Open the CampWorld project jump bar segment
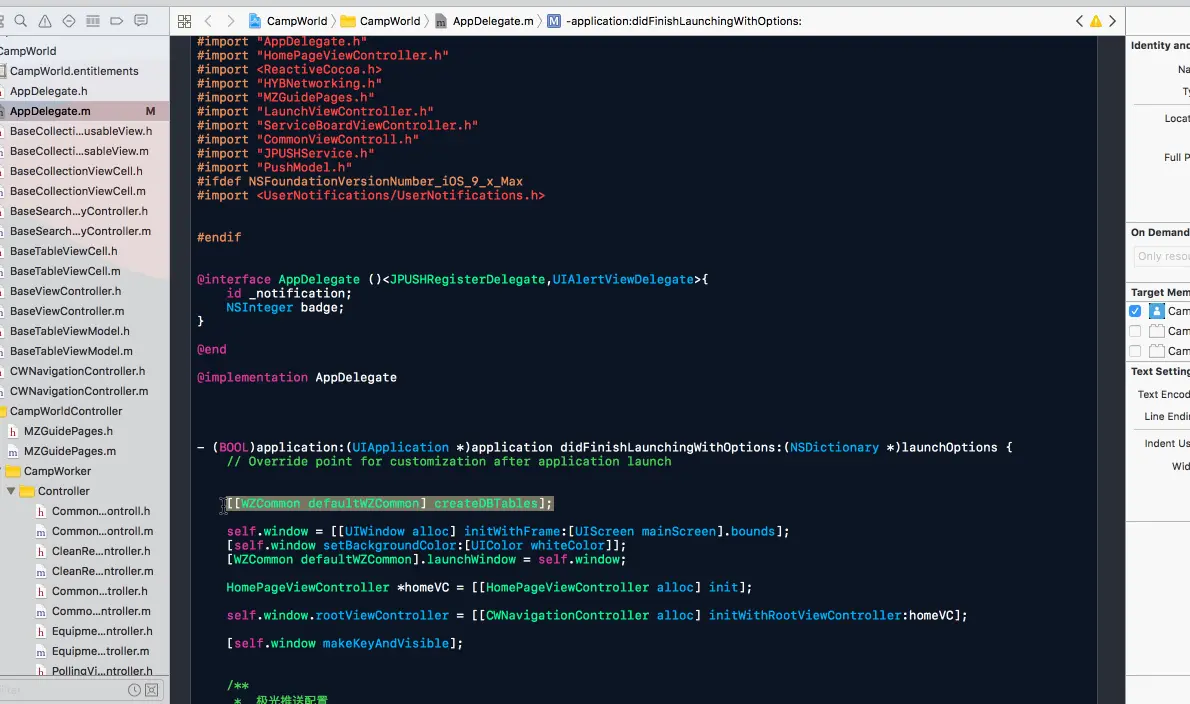Screen dimensions: 1190x704 (288, 21)
